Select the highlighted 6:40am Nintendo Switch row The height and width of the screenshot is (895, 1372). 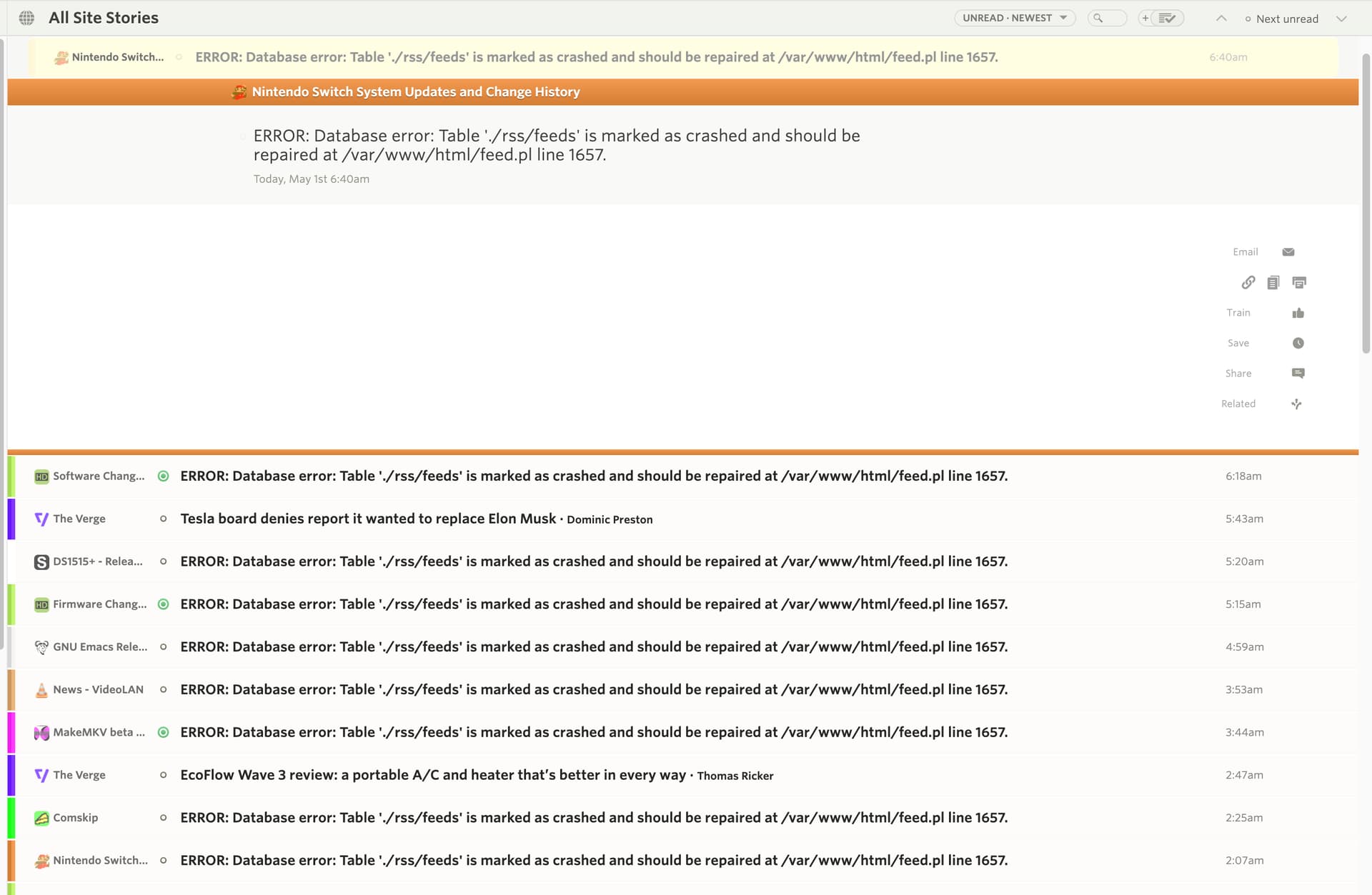(682, 57)
